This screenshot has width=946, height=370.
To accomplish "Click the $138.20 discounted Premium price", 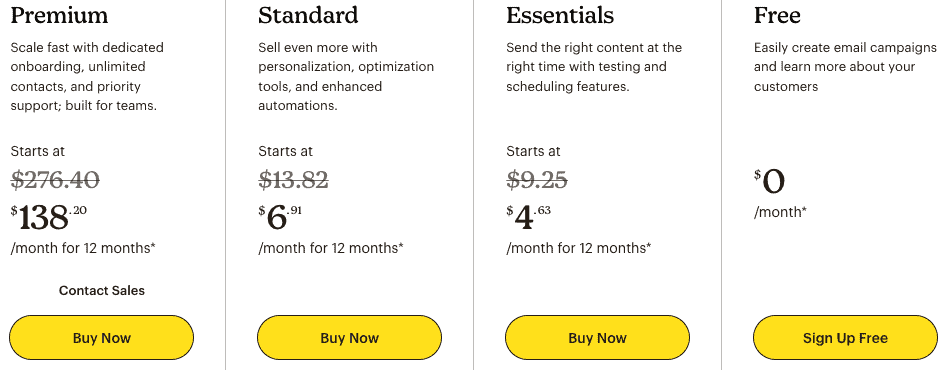I will click(48, 217).
